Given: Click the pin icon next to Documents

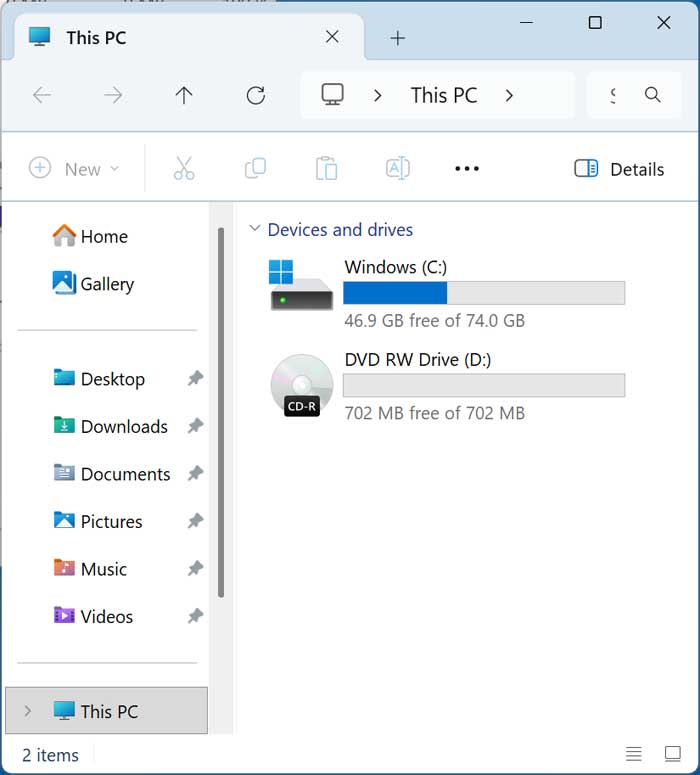Looking at the screenshot, I should (x=195, y=474).
